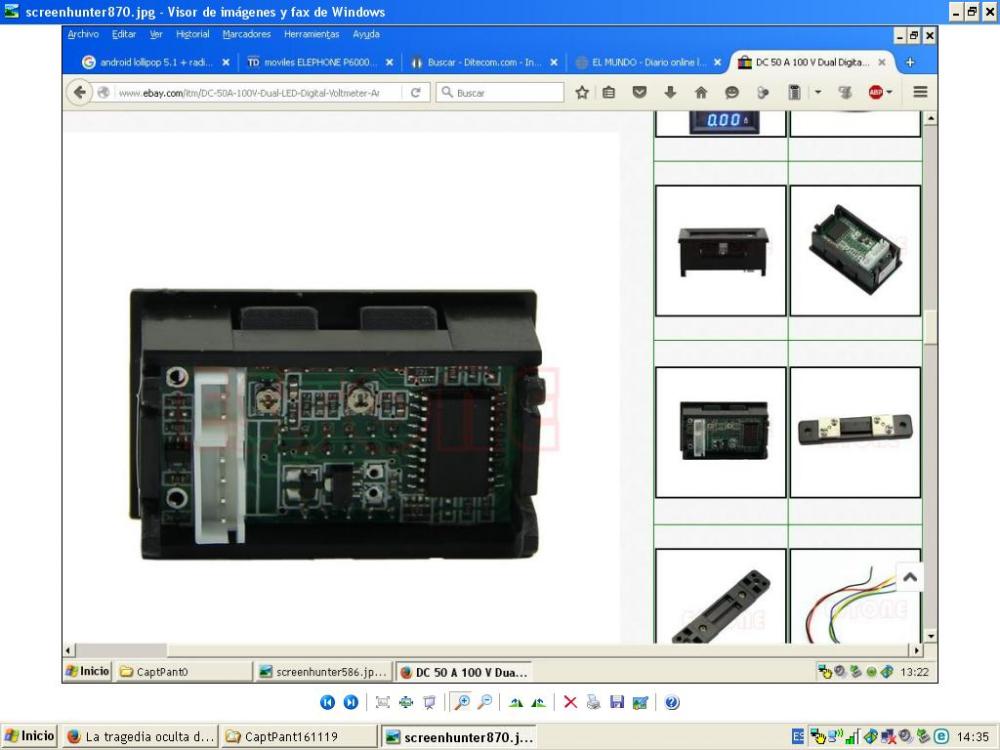Go to next image in the viewer
Image resolution: width=1000 pixels, height=750 pixels.
[x=351, y=702]
